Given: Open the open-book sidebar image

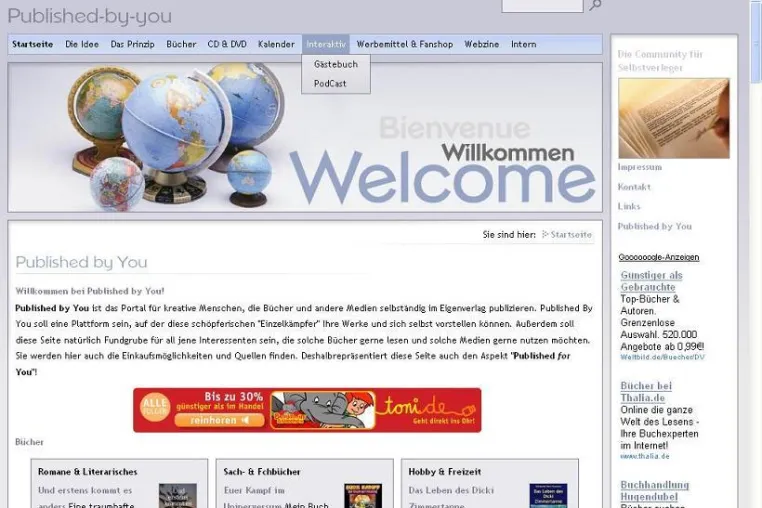Looking at the screenshot, I should click(674, 118).
